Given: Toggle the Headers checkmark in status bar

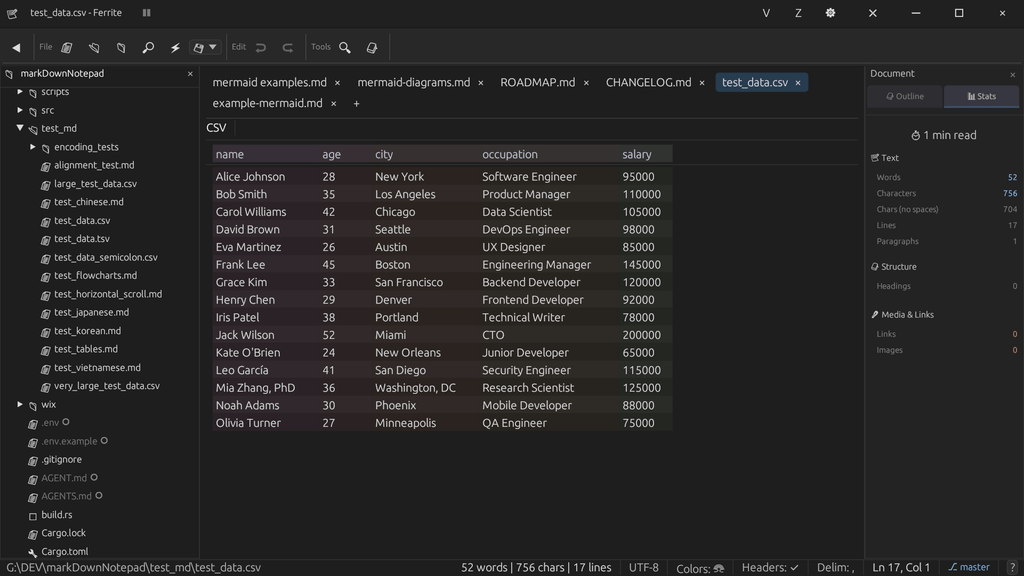Looking at the screenshot, I should (x=770, y=567).
